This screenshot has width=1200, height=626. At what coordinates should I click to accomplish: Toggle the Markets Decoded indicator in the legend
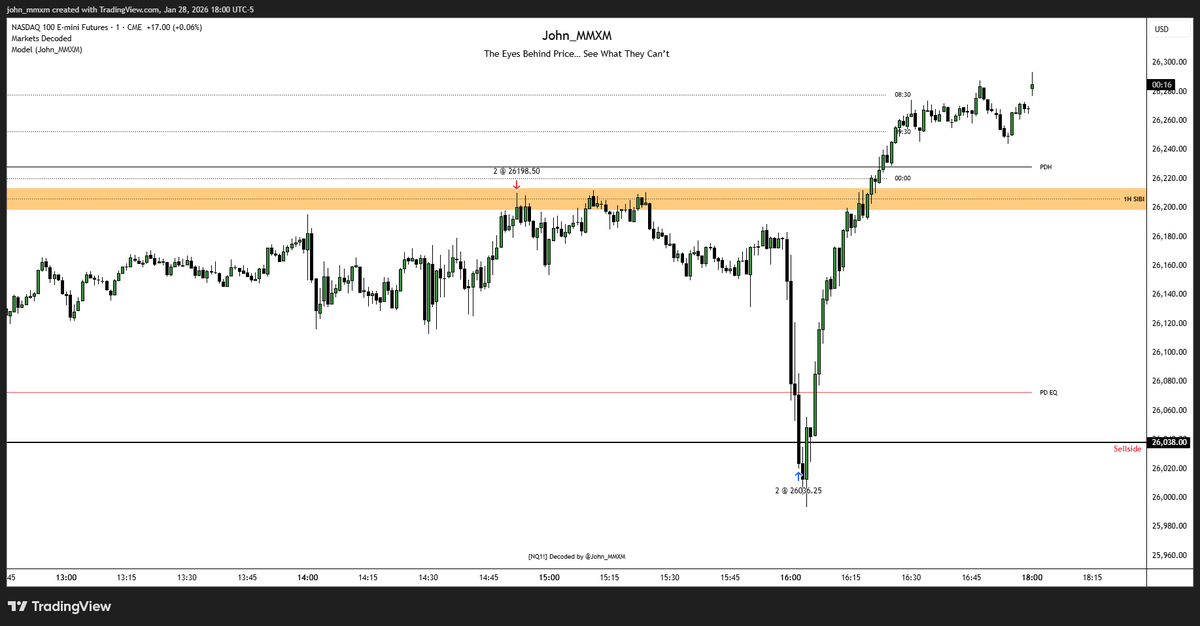(39, 38)
